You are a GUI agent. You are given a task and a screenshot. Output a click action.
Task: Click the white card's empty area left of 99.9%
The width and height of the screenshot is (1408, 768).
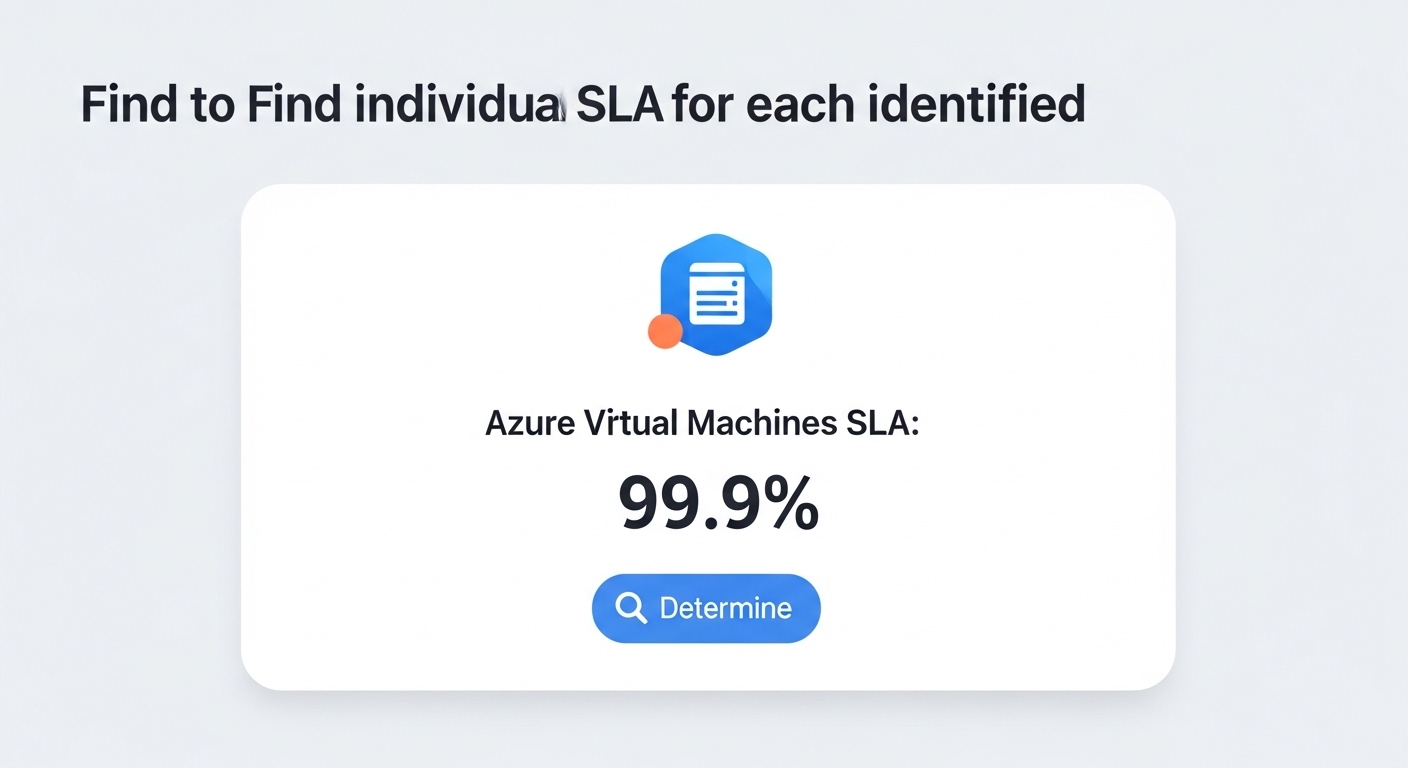[420, 503]
